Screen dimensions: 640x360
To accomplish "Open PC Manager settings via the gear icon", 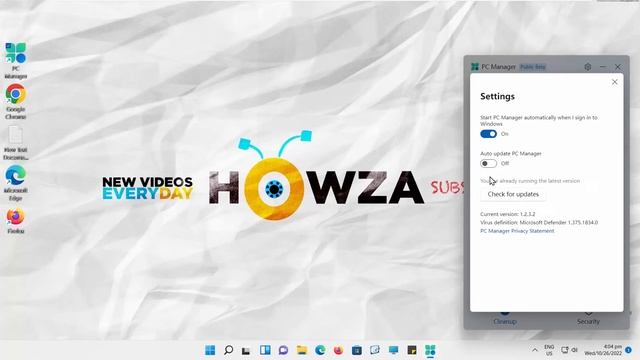I will [x=588, y=67].
